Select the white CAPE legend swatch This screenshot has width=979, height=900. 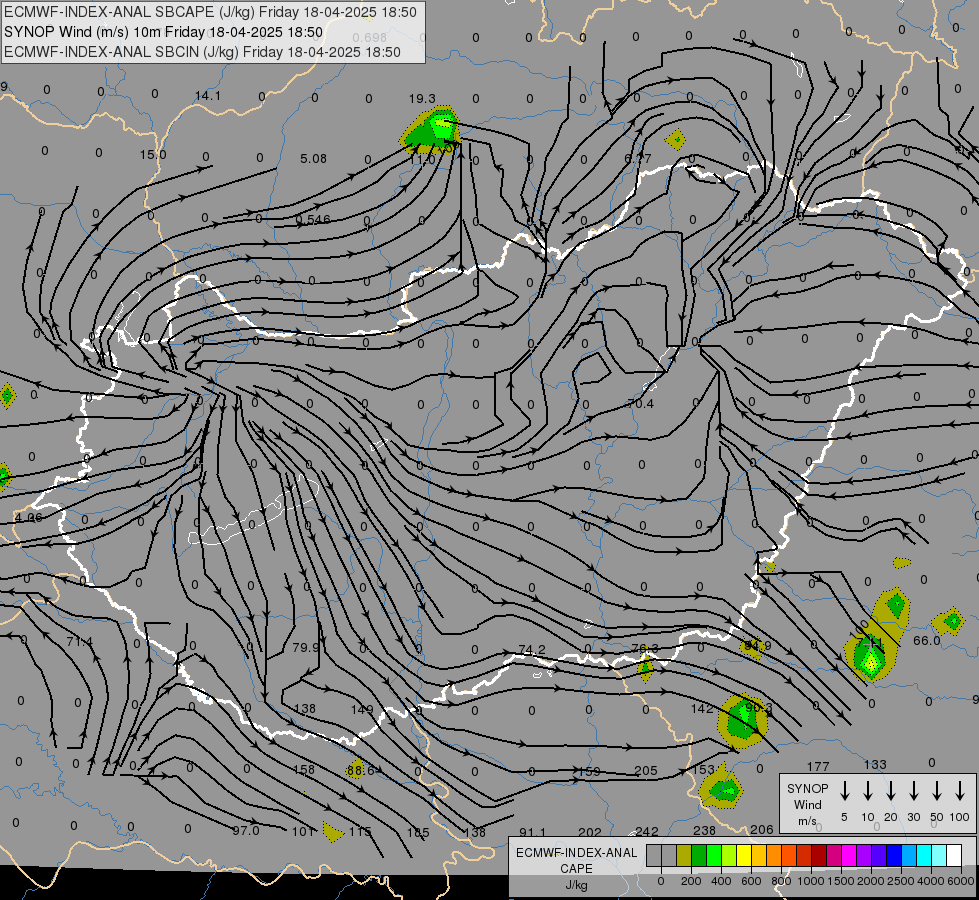953,855
